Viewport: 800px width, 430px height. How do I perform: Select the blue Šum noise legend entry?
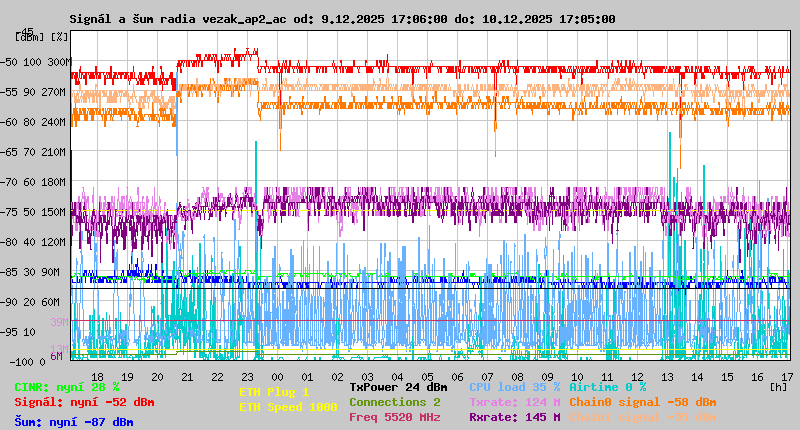click(74, 422)
